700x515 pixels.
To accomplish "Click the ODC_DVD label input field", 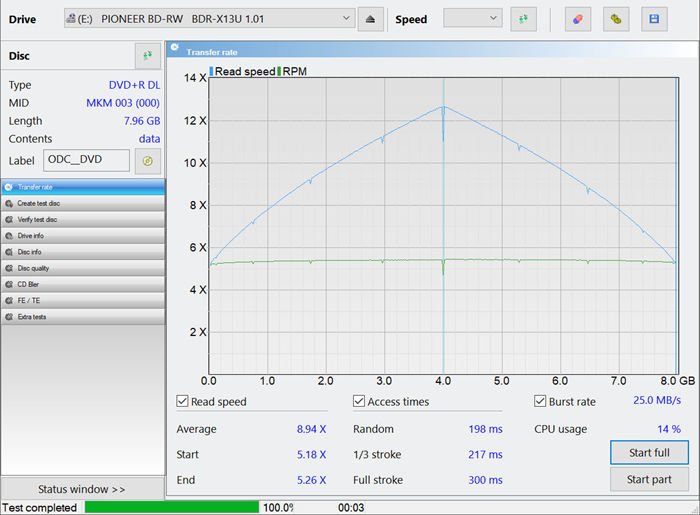I will (87, 160).
